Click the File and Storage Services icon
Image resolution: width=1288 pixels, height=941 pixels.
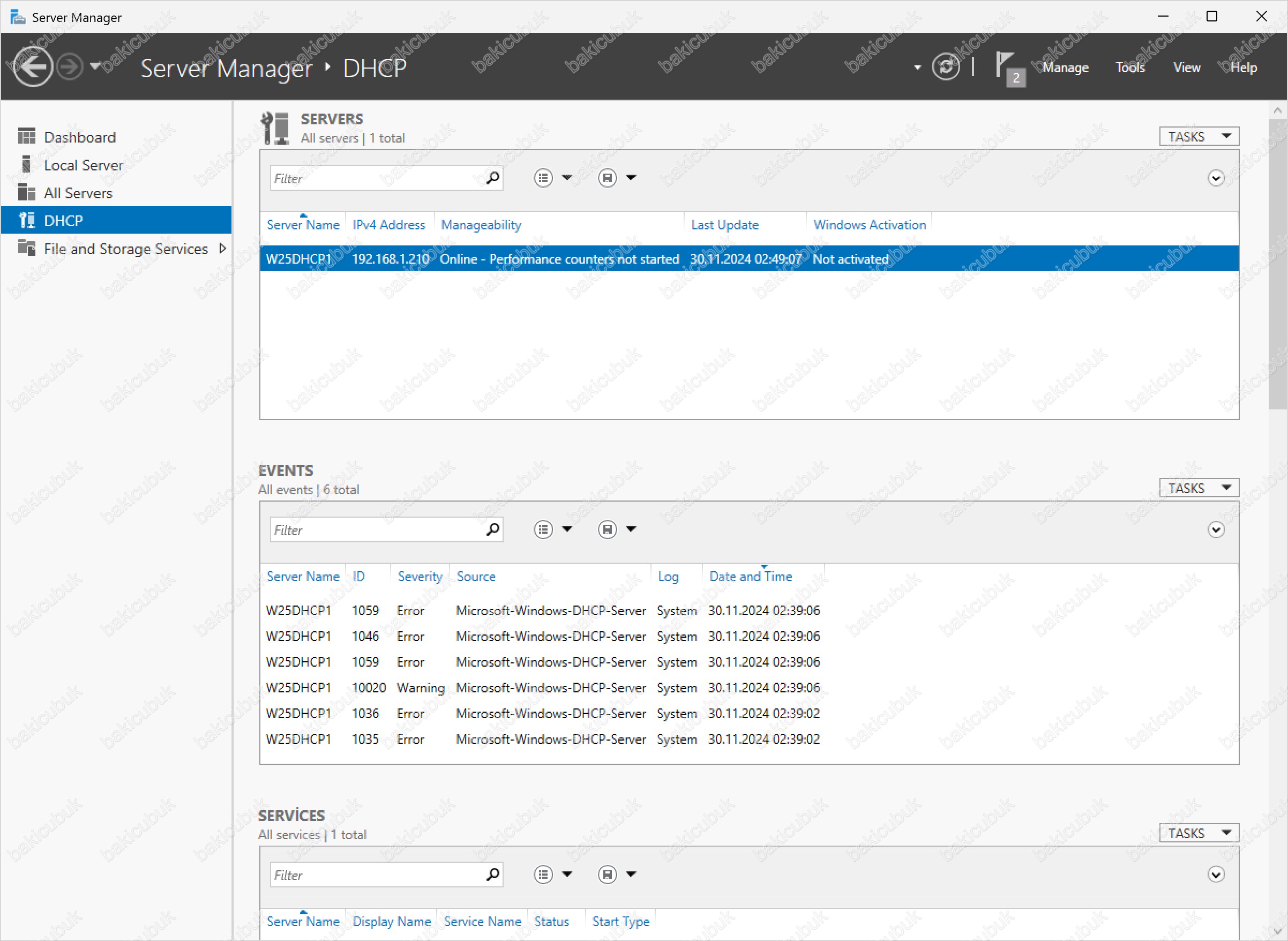click(x=27, y=248)
